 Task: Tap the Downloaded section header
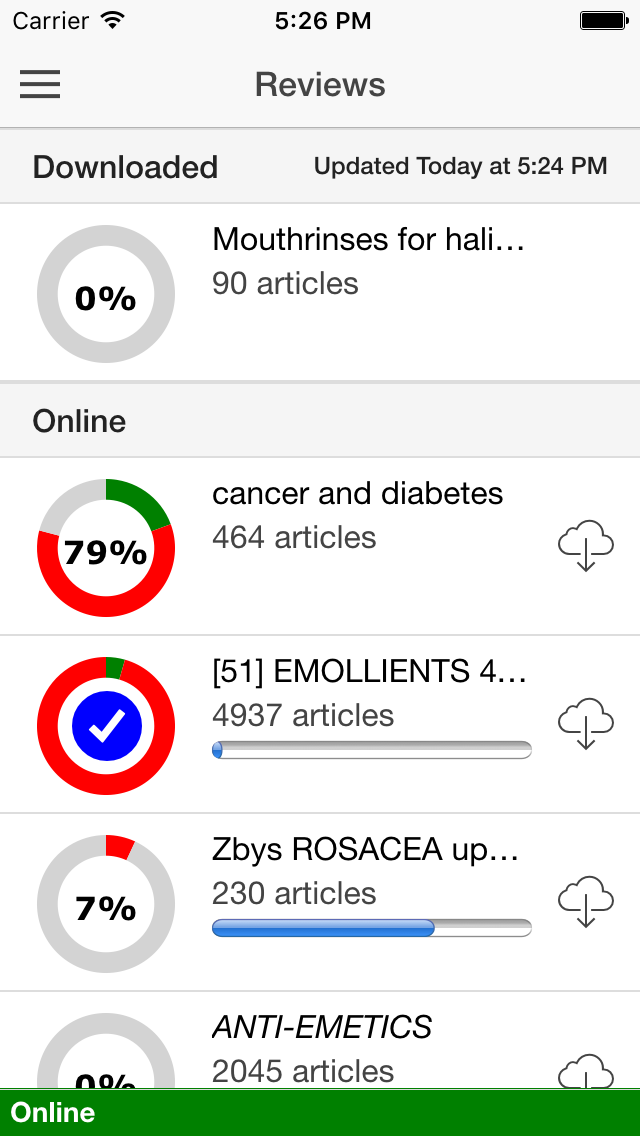pos(320,167)
